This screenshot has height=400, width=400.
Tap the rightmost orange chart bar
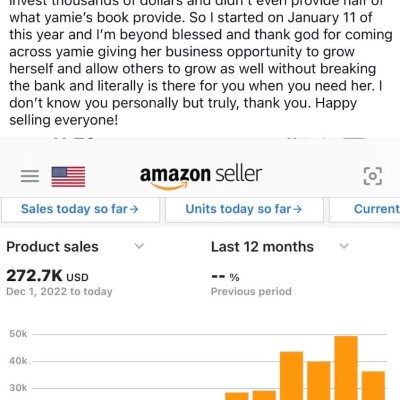373,385
